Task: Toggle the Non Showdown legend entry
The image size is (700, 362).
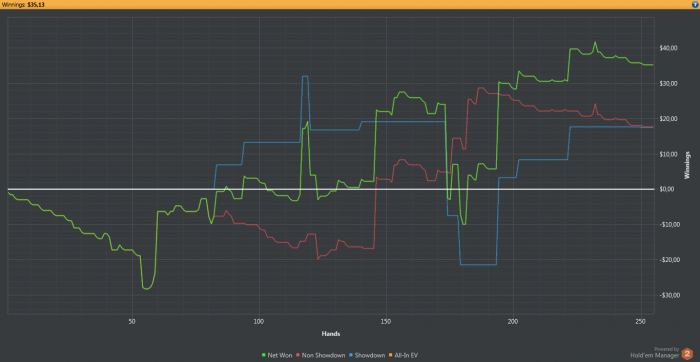Action: [321, 355]
